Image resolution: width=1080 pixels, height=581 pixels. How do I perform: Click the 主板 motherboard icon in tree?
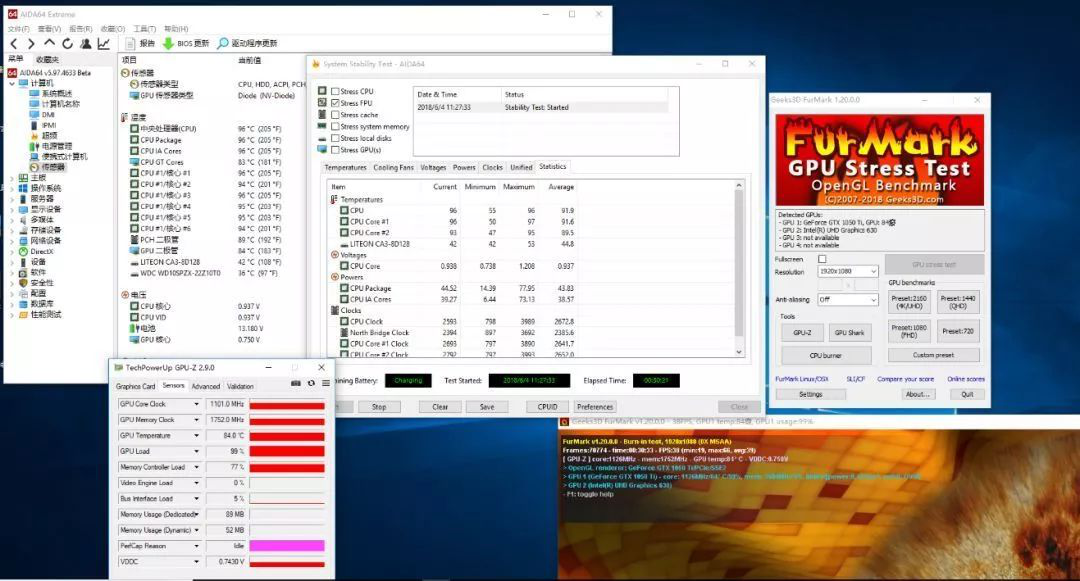[x=23, y=178]
